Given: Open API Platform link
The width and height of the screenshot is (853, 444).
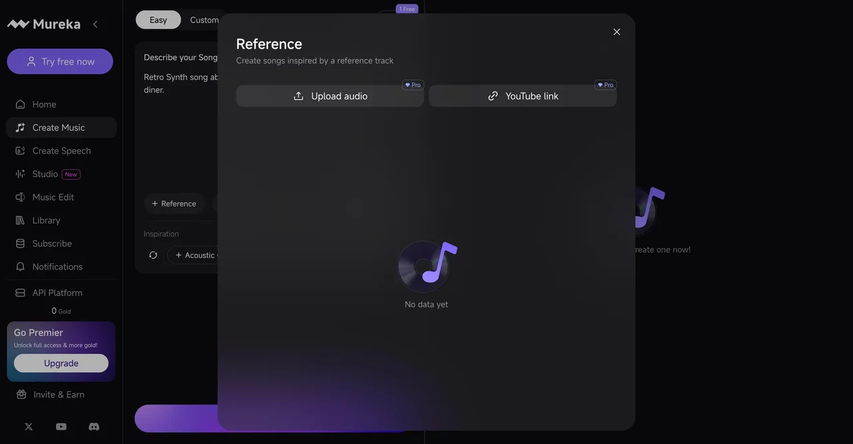Looking at the screenshot, I should point(61,293).
